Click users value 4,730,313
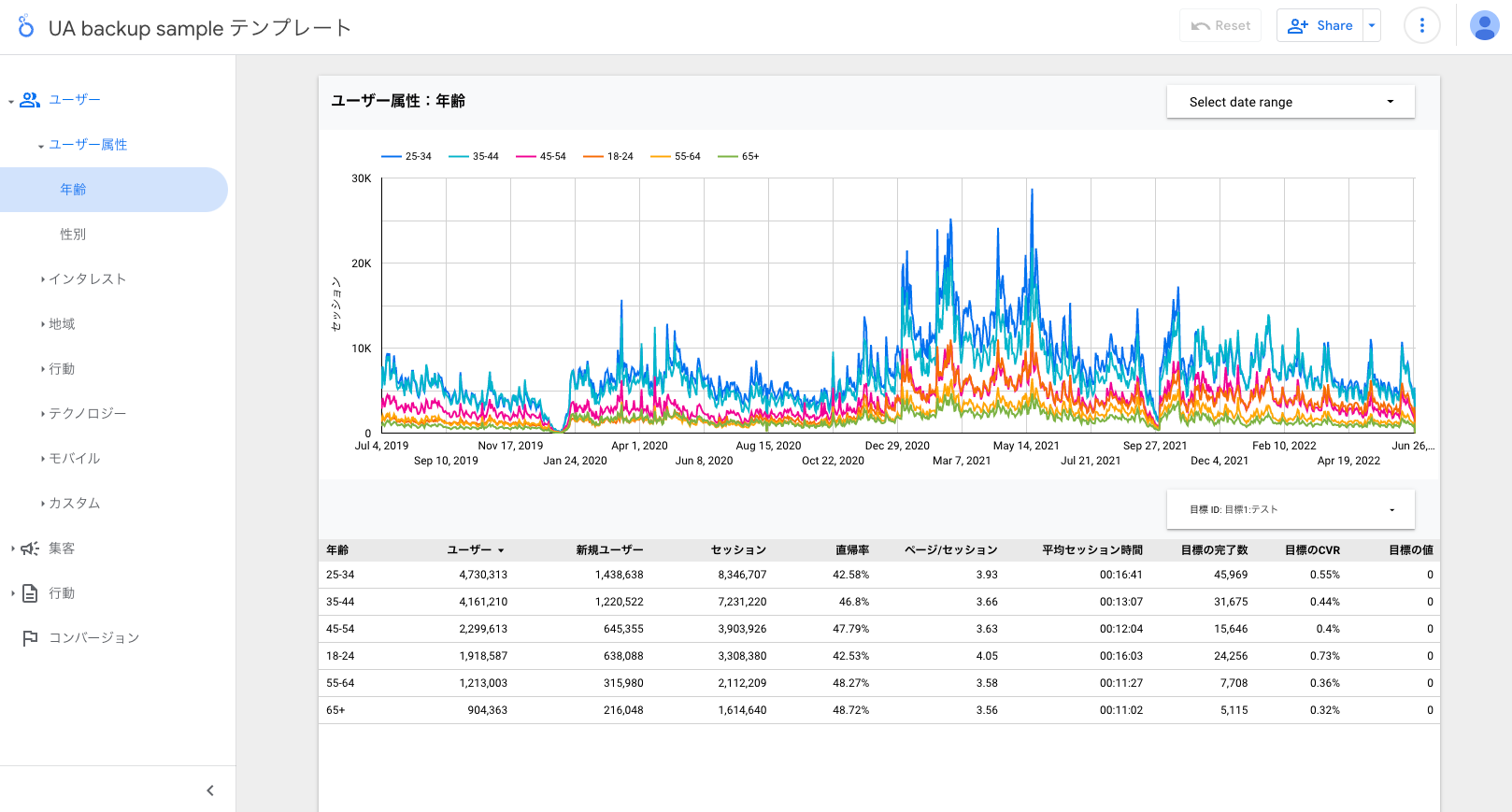Image resolution: width=1512 pixels, height=812 pixels. click(483, 576)
